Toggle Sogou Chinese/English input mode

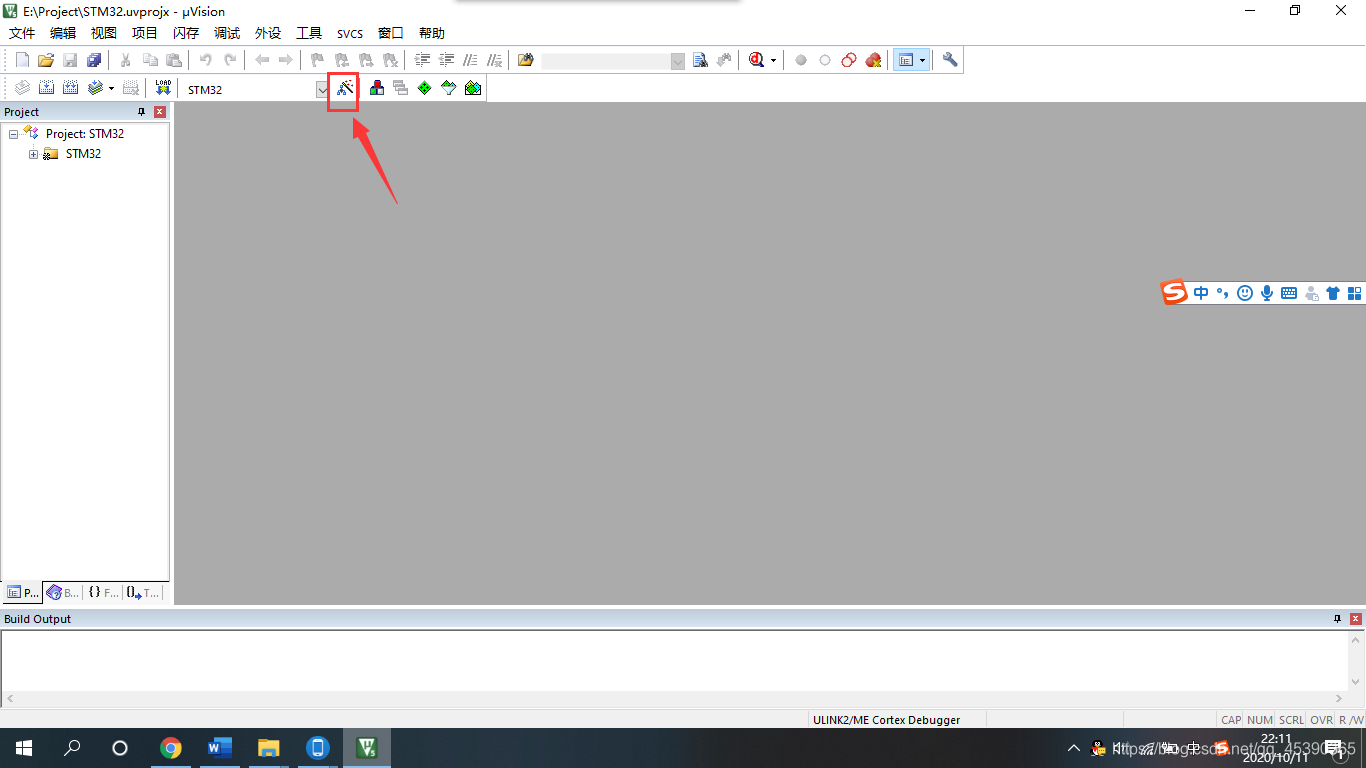[x=1201, y=293]
